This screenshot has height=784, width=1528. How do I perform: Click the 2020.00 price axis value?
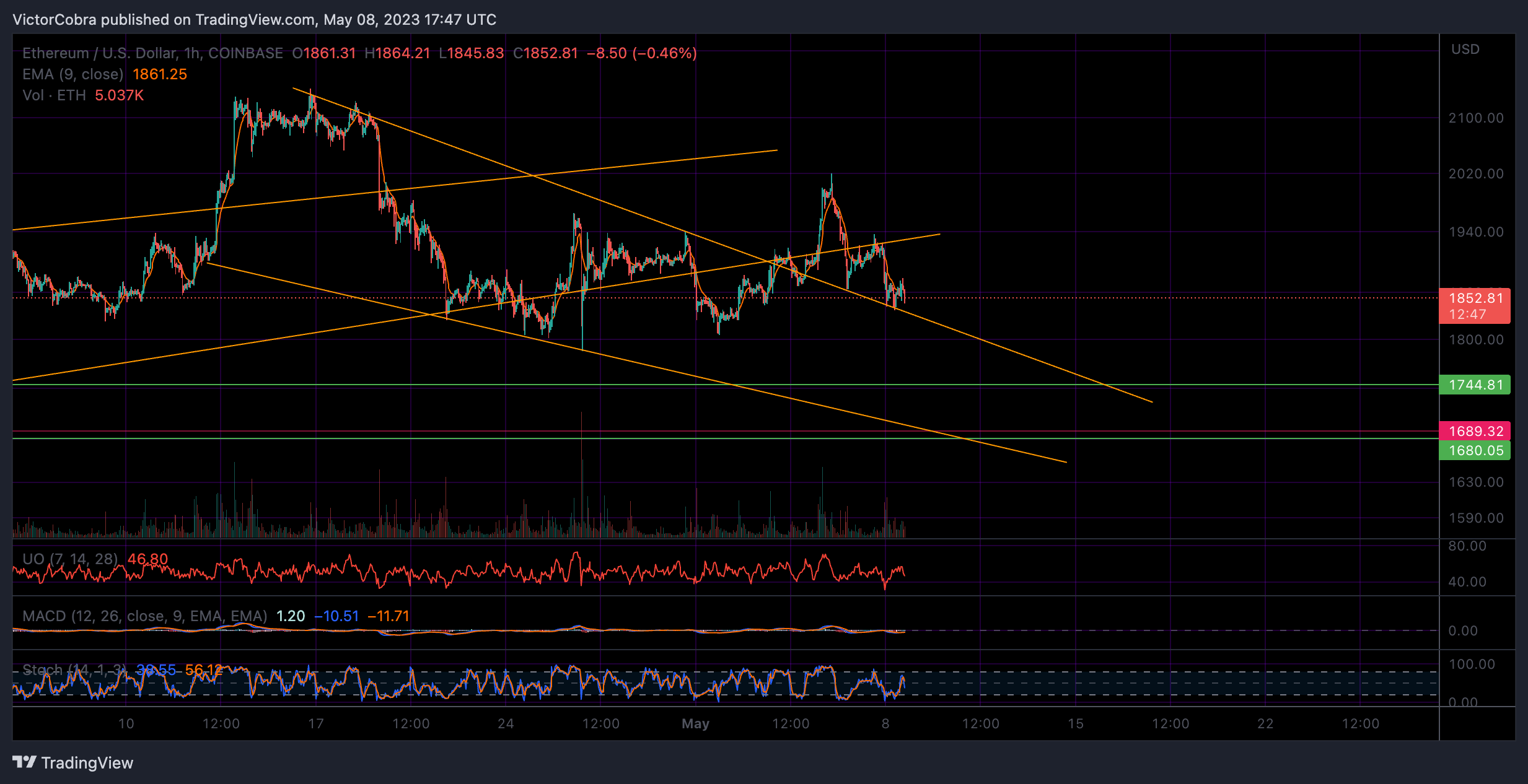(x=1476, y=173)
